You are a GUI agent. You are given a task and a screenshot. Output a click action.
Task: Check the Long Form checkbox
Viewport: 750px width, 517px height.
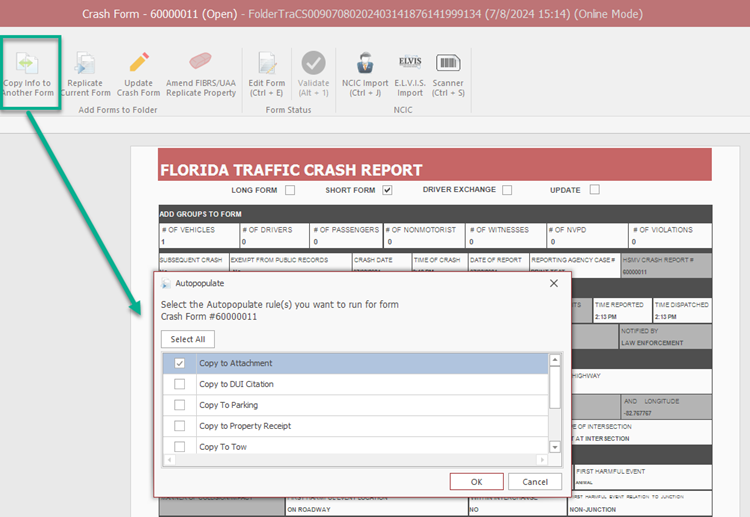tap(290, 190)
